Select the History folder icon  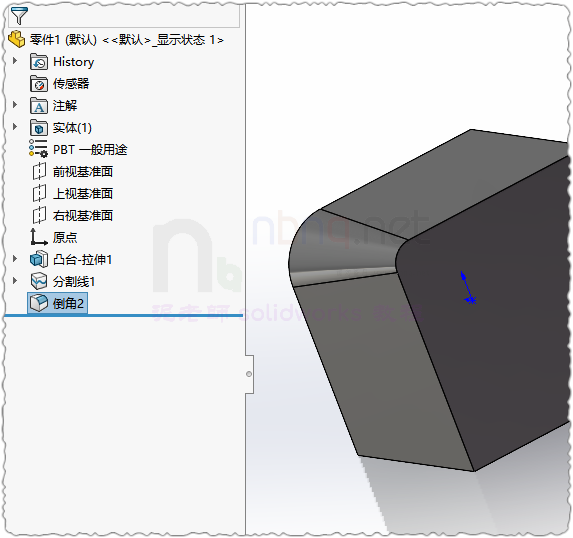tap(39, 61)
